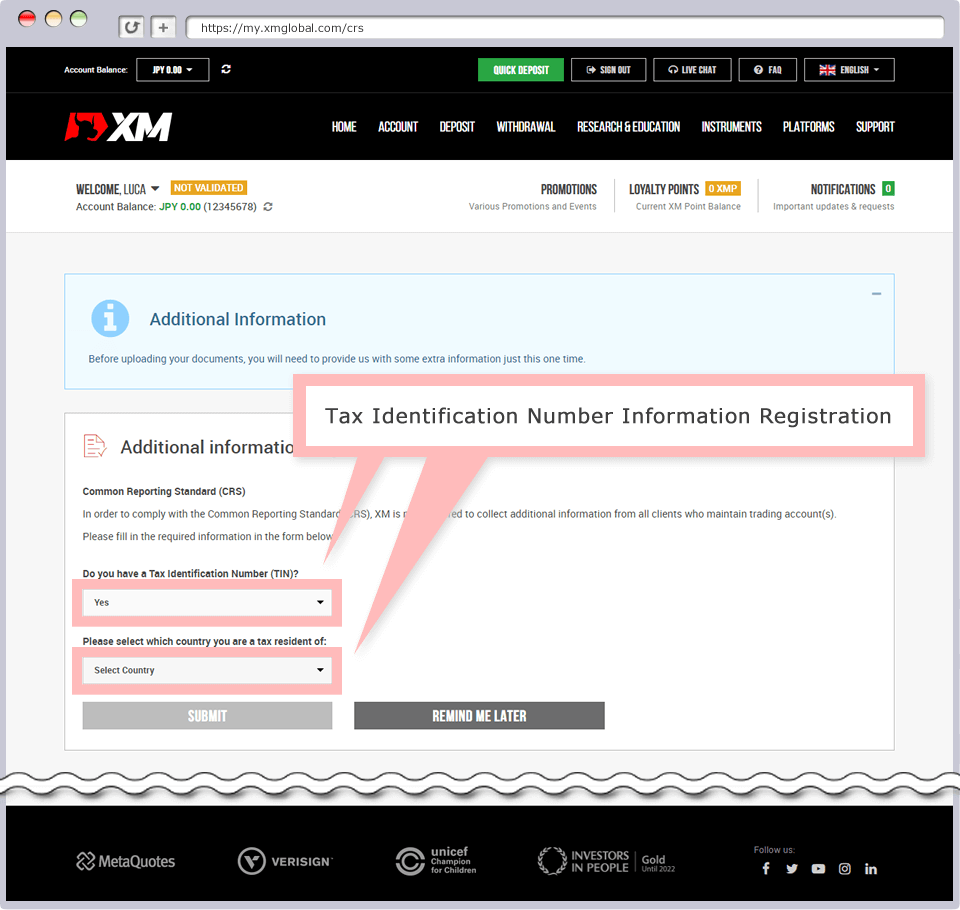
Task: Open Live Chat from the top bar
Action: coord(692,69)
